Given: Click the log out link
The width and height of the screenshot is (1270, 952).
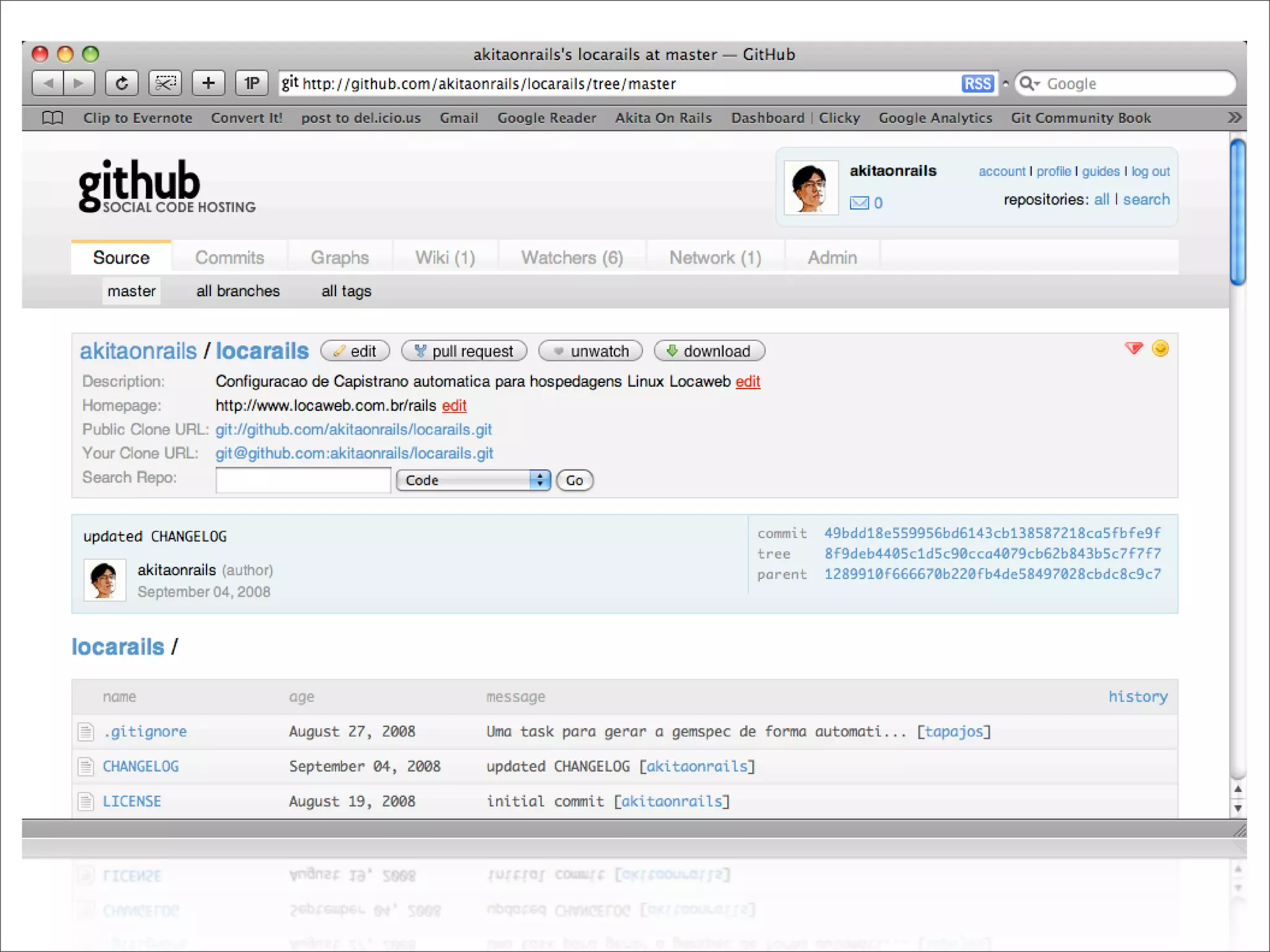Looking at the screenshot, I should 1150,172.
